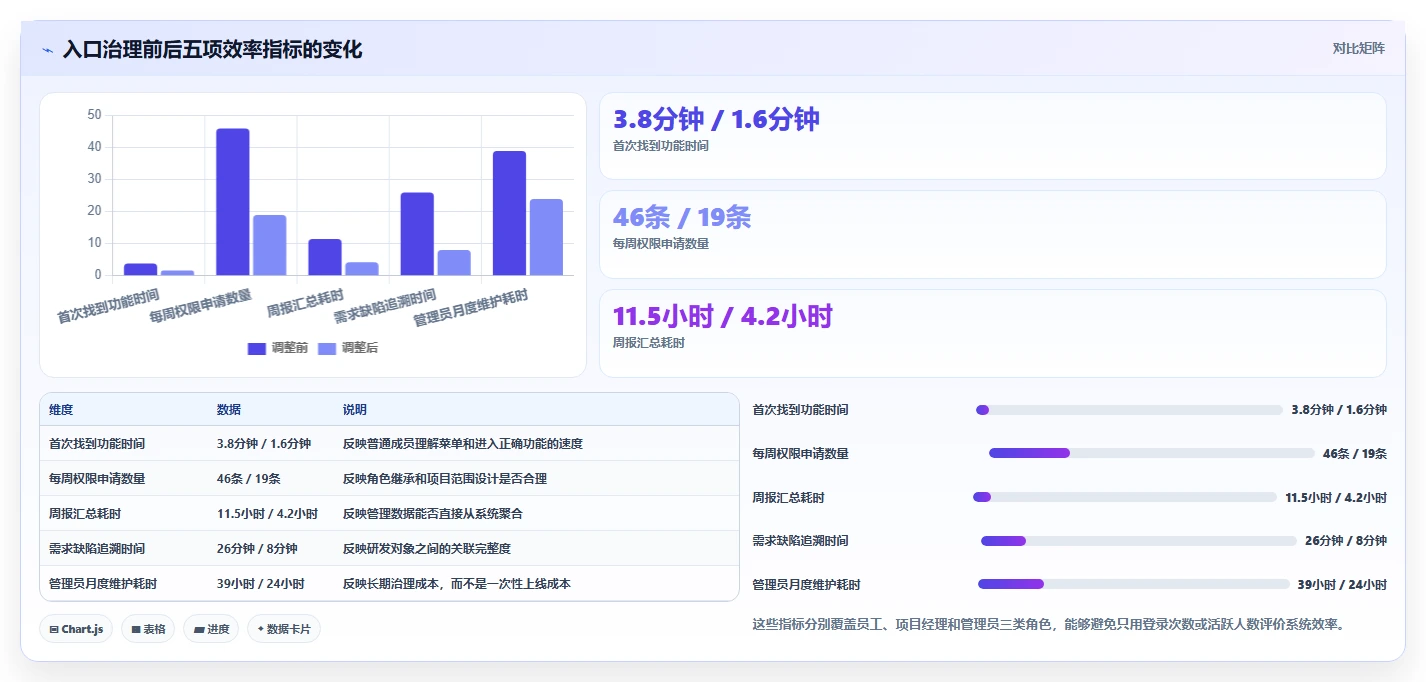Image resolution: width=1426 pixels, height=682 pixels.
Task: Click the 调整前 bar for 需求缺陷追溯时间
Action: click(x=417, y=234)
